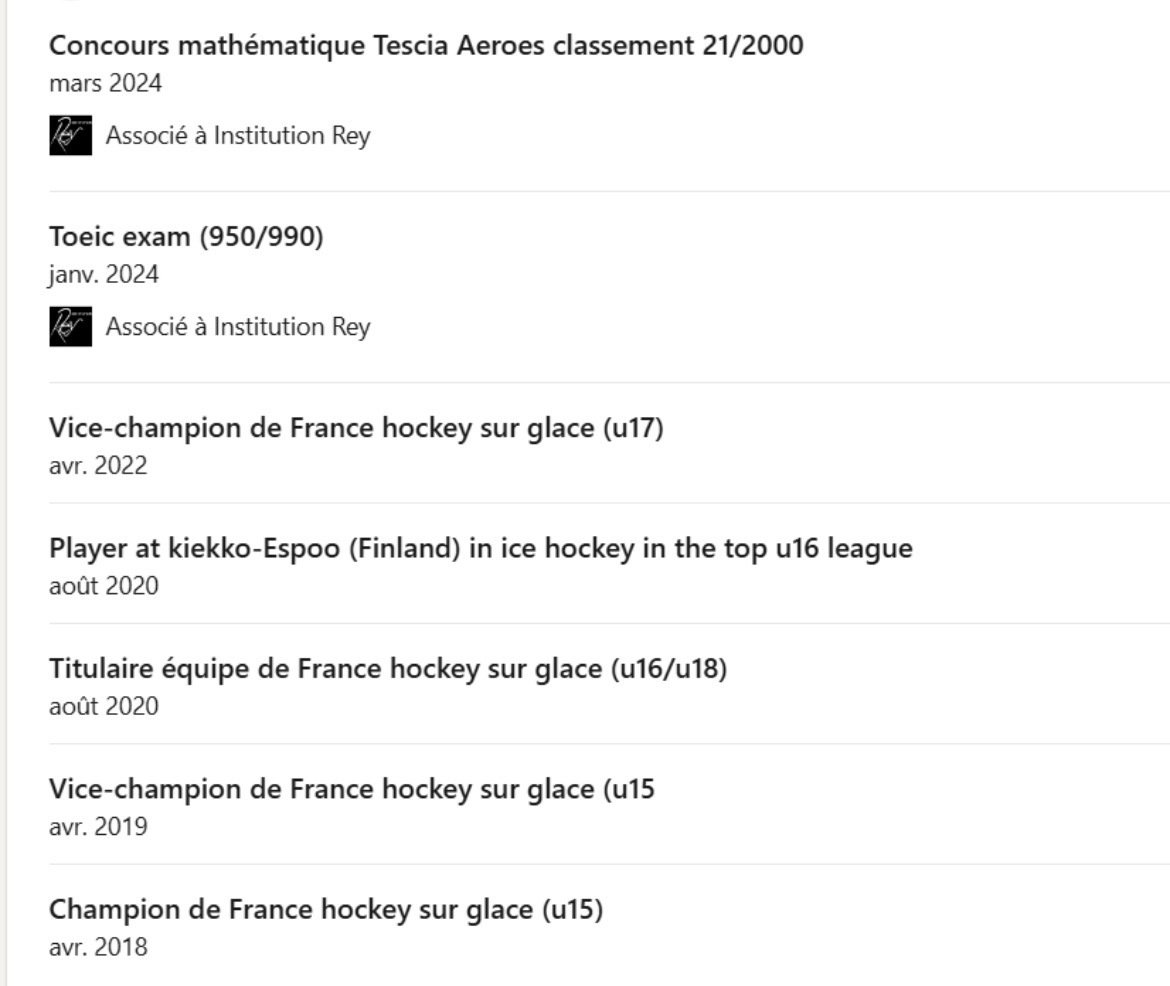
Task: Open Institution Rey link below Toeic exam
Action: [x=238, y=326]
